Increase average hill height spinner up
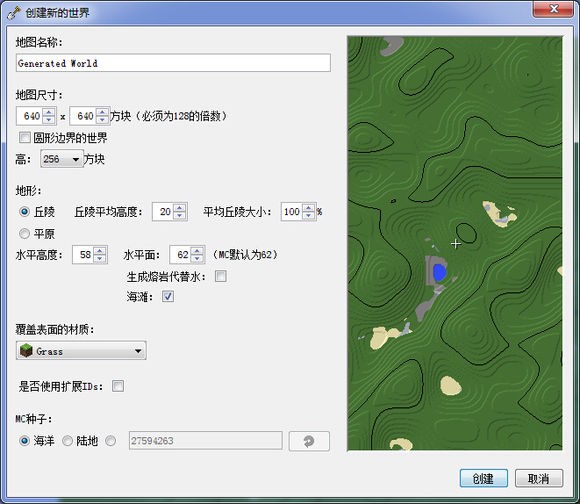Image resolution: width=580 pixels, height=504 pixels. [180, 208]
